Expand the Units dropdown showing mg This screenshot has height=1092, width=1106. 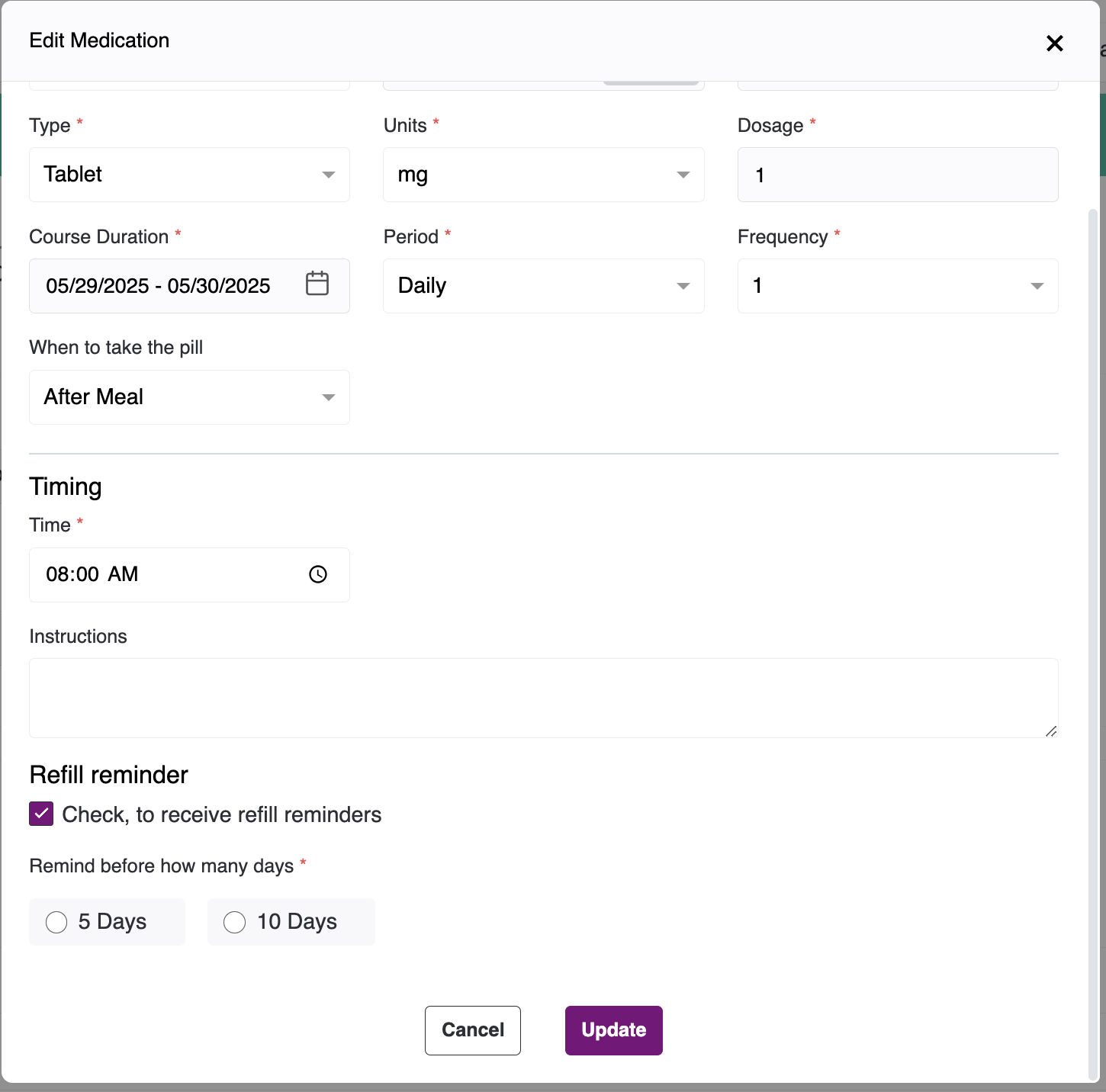tap(543, 175)
